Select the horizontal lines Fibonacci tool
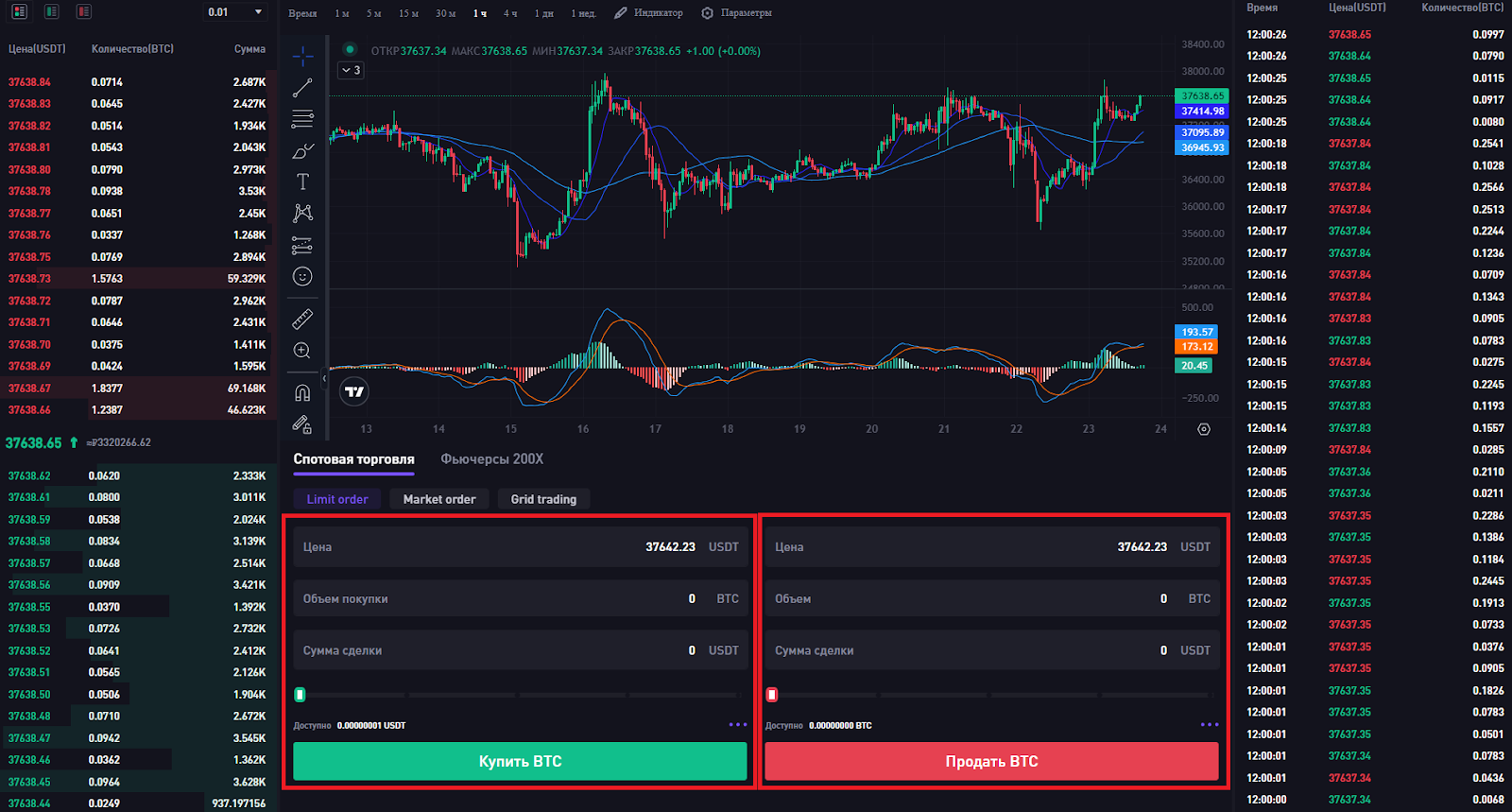1512x812 pixels. pyautogui.click(x=302, y=119)
